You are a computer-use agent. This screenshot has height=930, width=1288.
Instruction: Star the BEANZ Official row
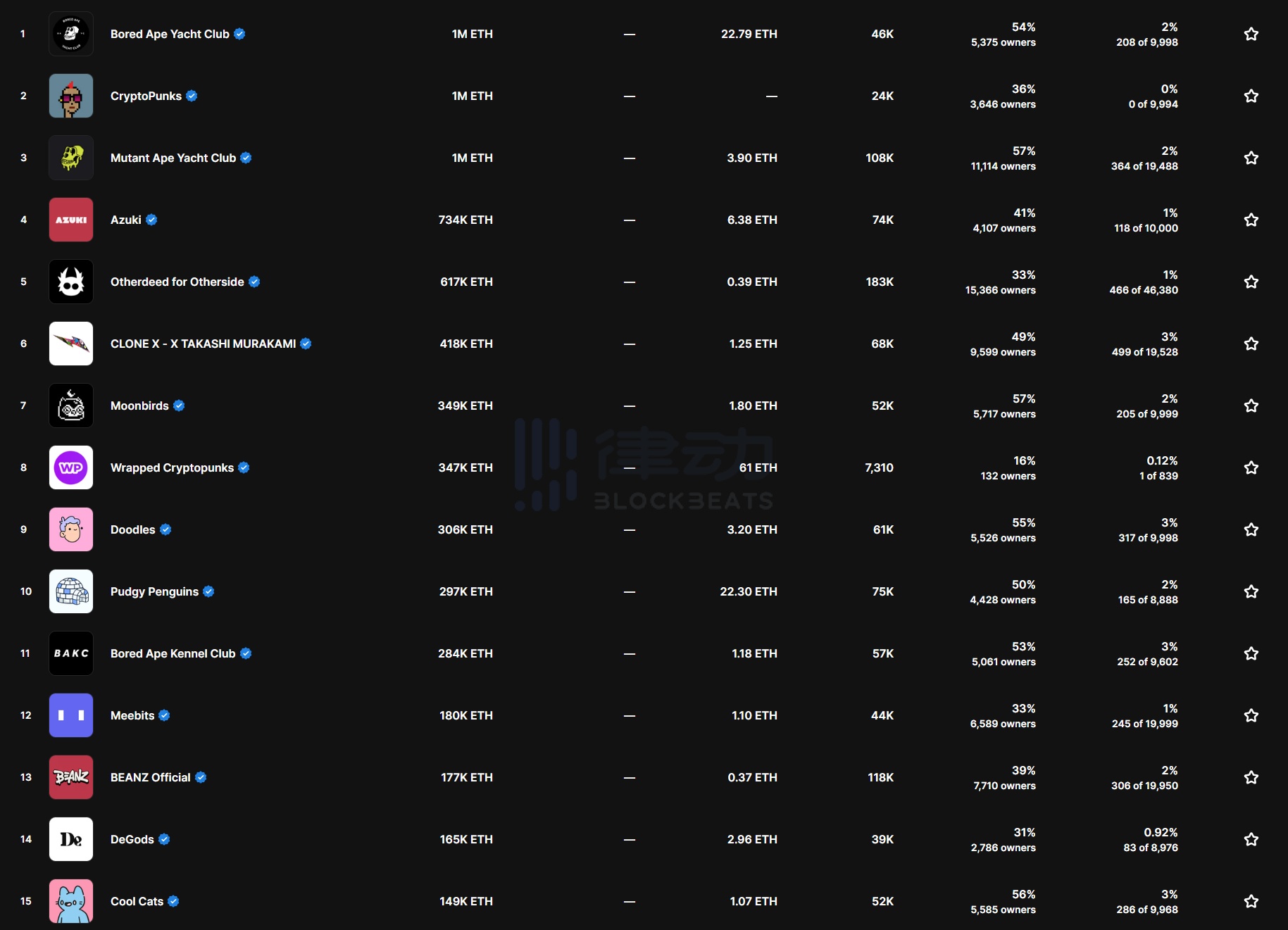[x=1251, y=777]
